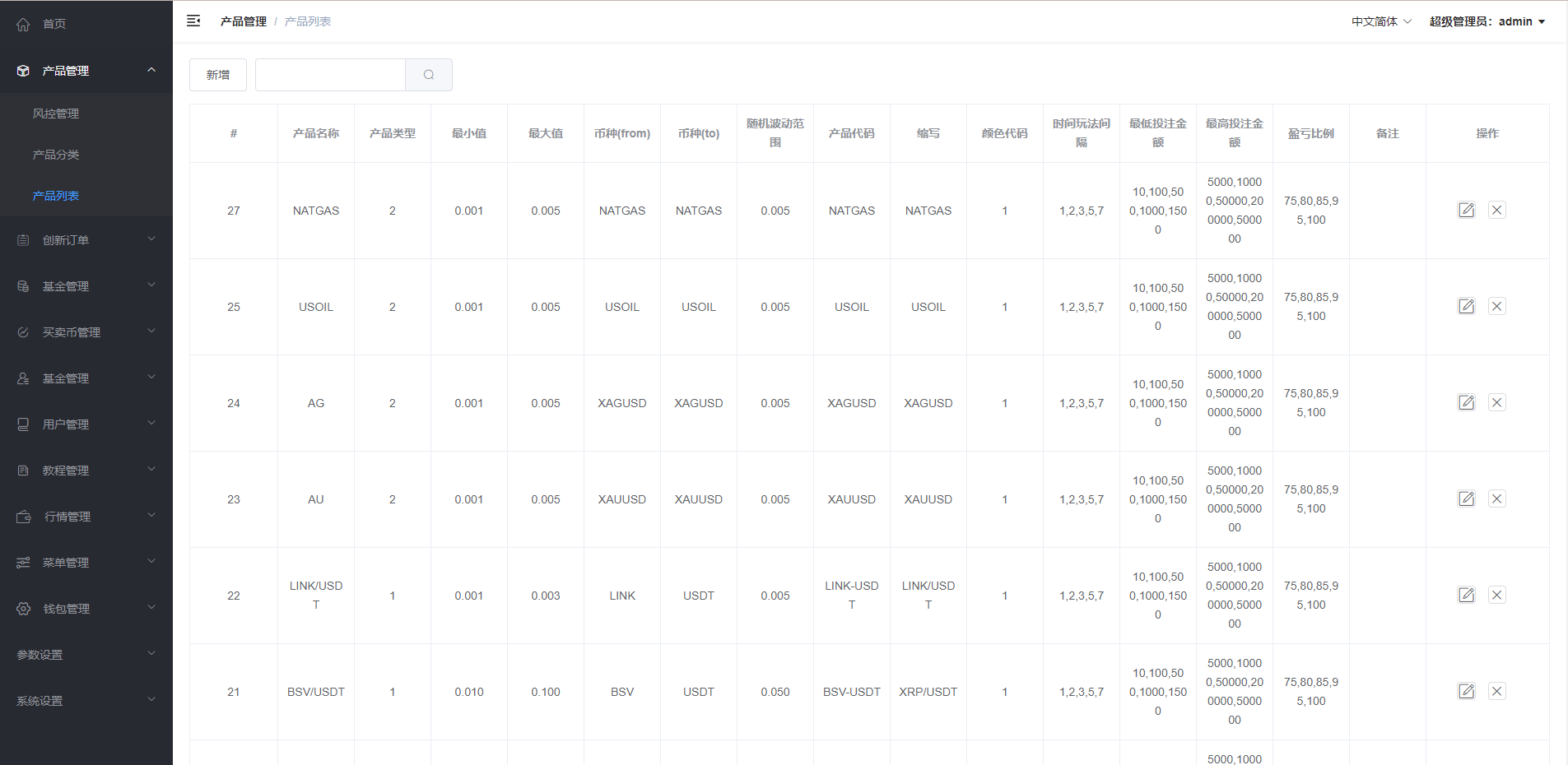This screenshot has width=1568, height=765.
Task: Open 产品分类 submenu item
Action: pos(56,155)
